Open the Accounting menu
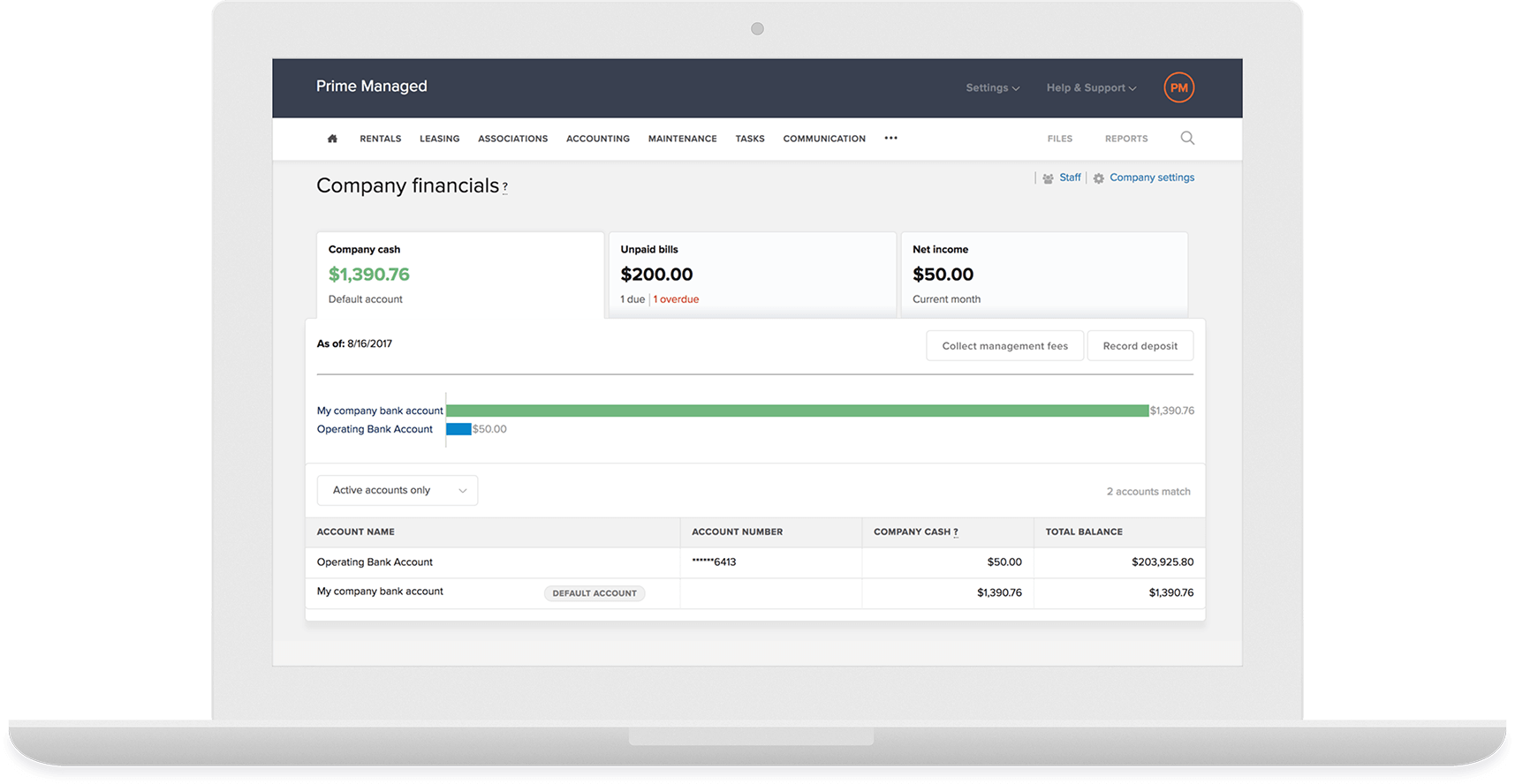This screenshot has width=1515, height=784. (598, 139)
